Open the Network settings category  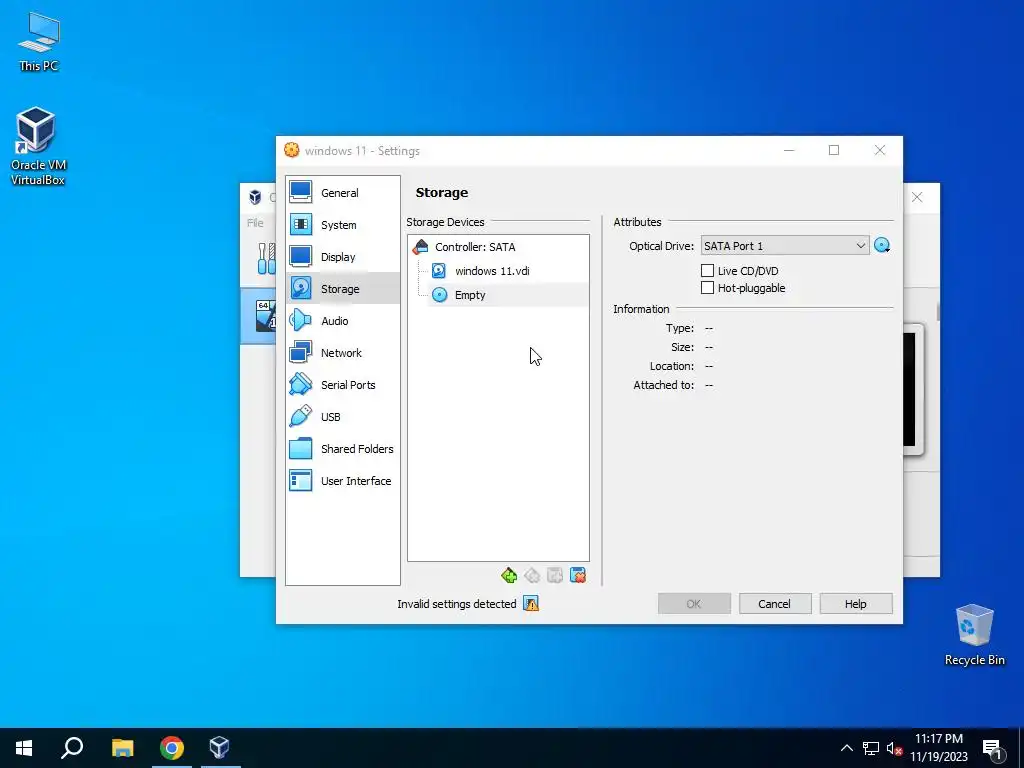343,353
